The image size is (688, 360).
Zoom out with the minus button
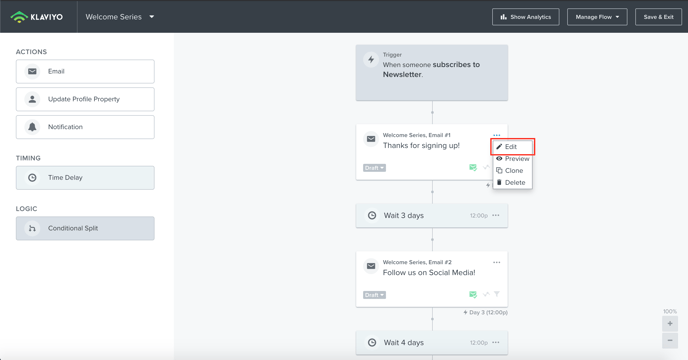pyautogui.click(x=670, y=340)
